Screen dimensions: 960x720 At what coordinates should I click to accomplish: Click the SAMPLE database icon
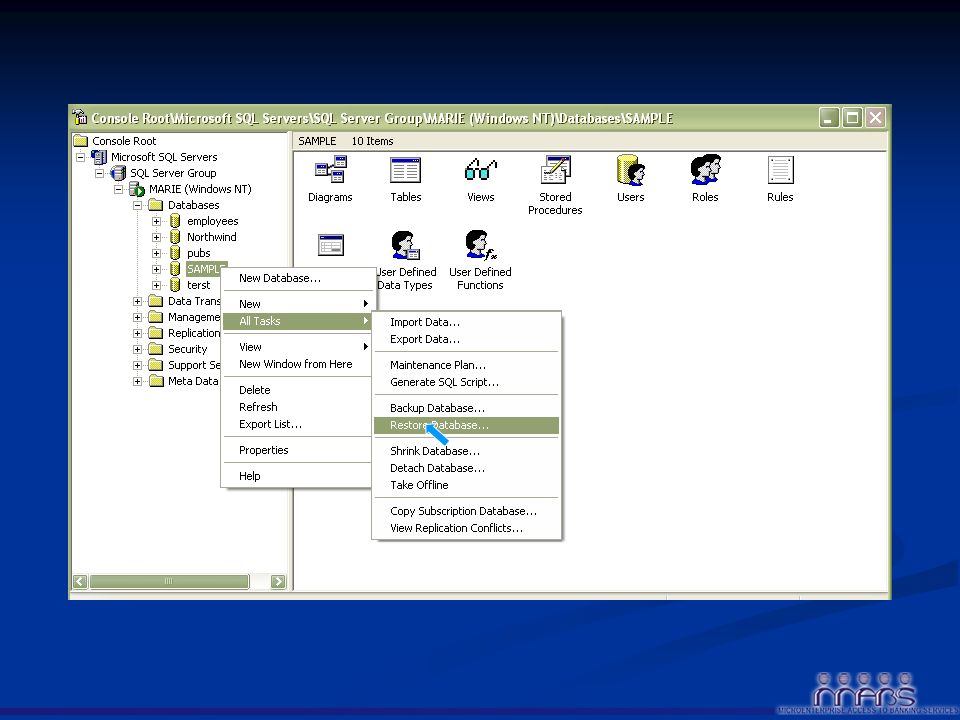tap(175, 269)
